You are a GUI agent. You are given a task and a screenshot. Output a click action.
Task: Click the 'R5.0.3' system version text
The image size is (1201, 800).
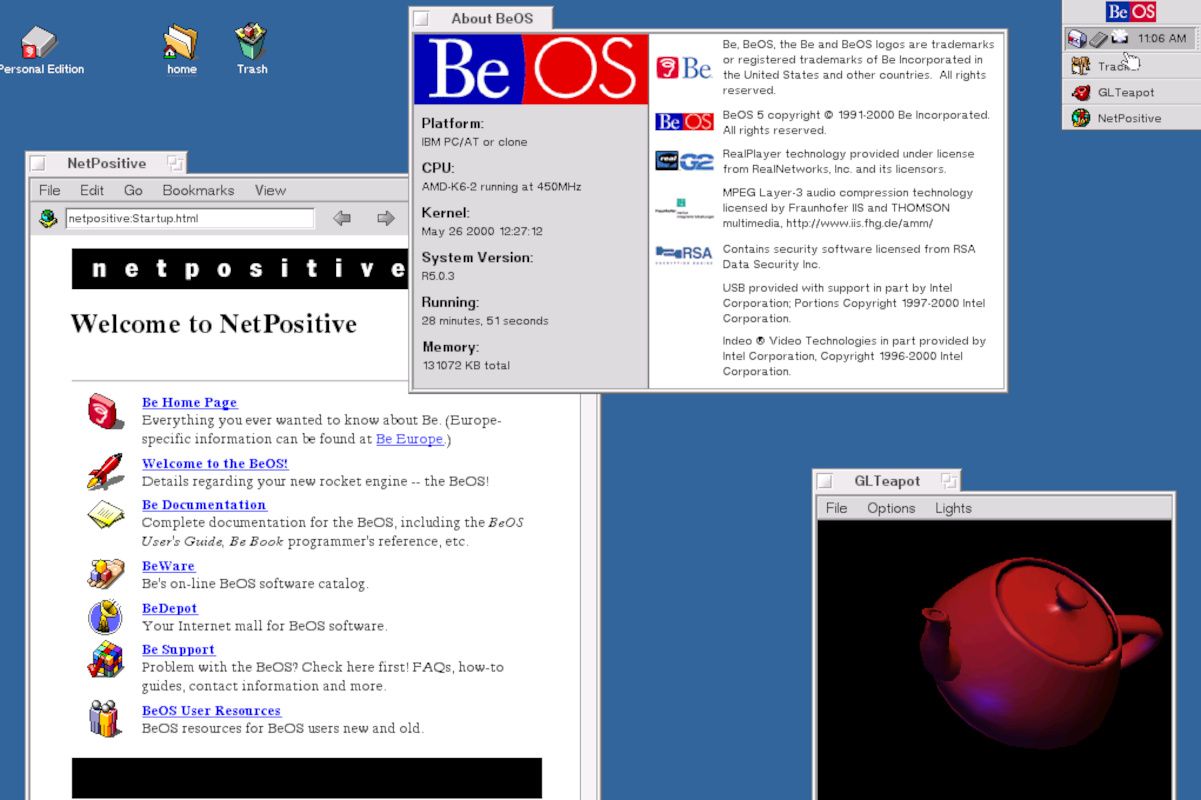click(x=438, y=276)
